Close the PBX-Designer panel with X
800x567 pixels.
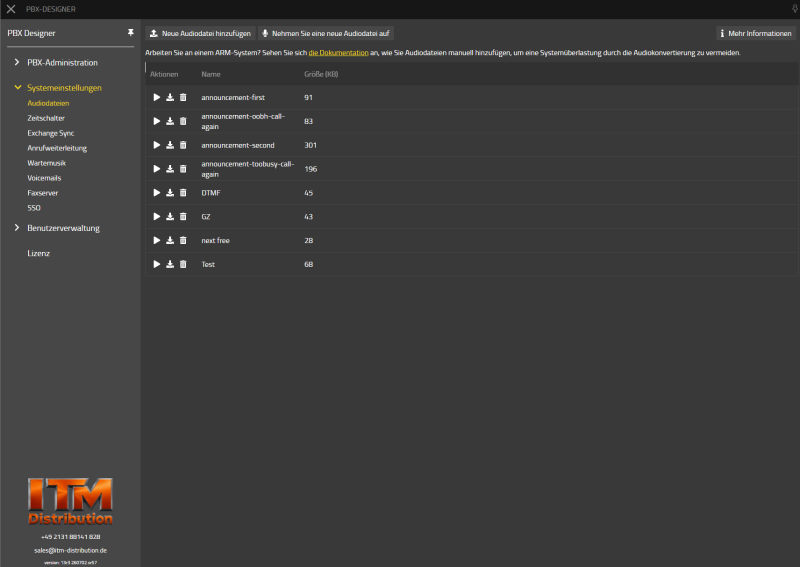pos(11,9)
